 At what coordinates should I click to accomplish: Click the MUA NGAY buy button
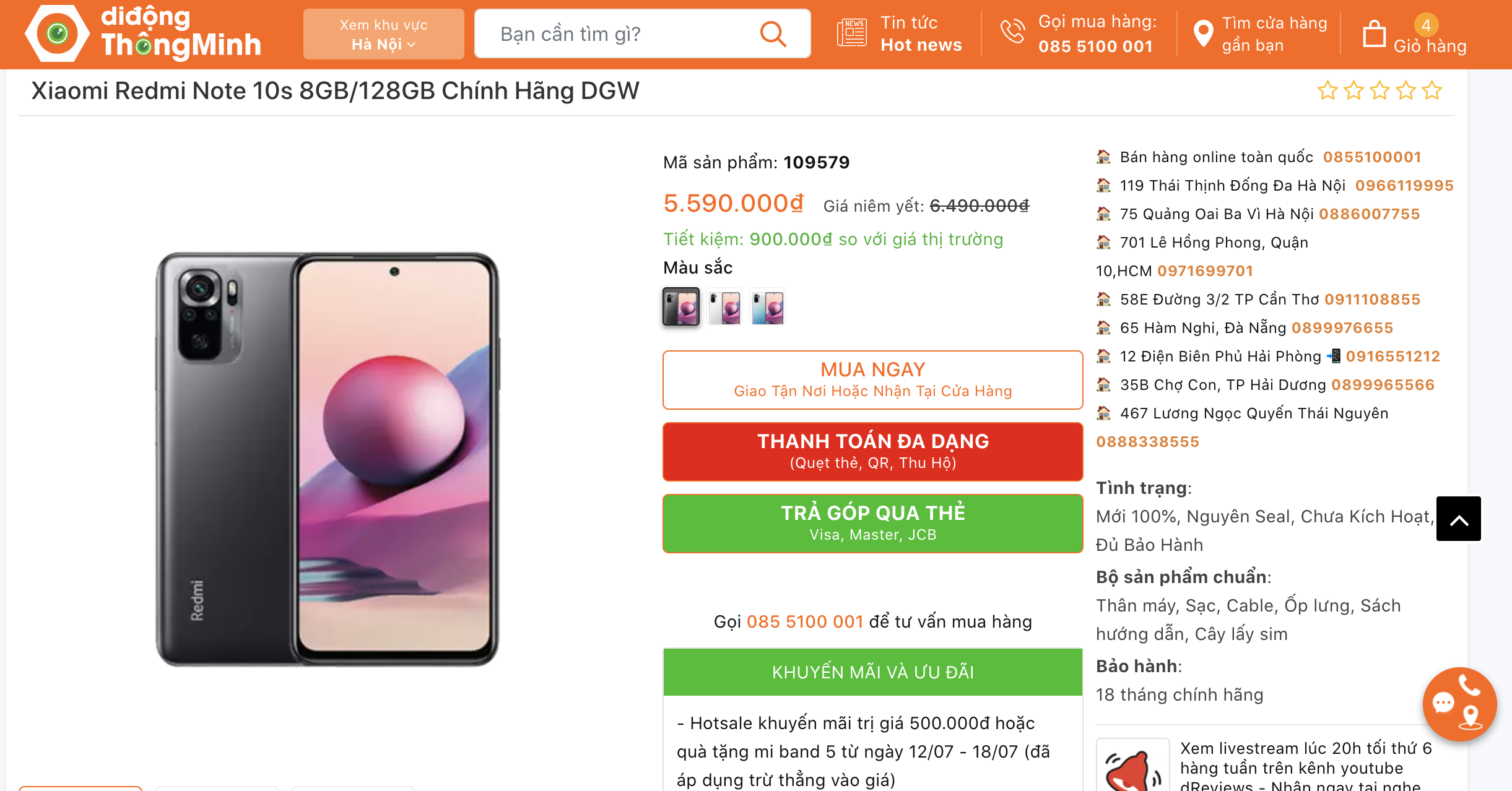873,380
